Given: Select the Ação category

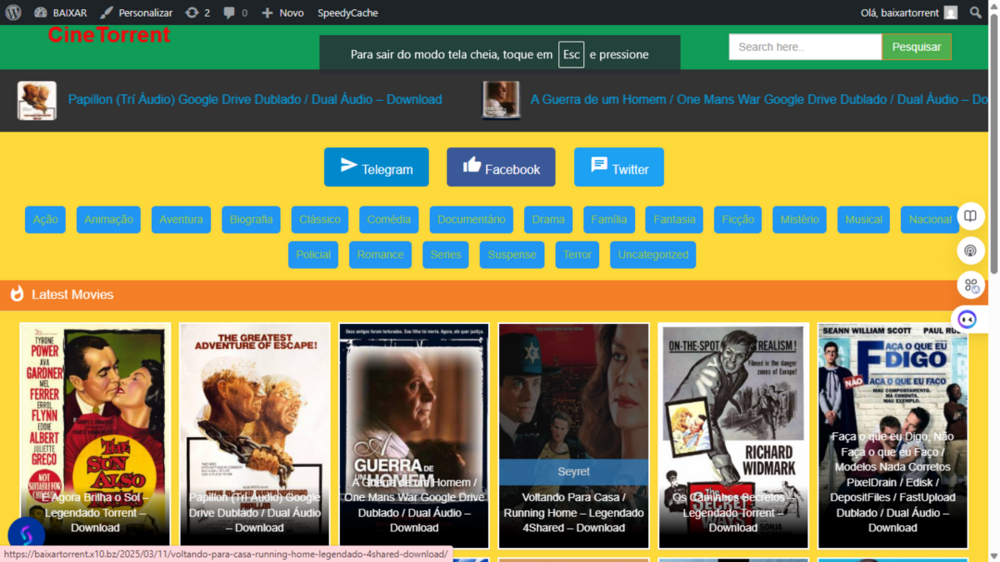Looking at the screenshot, I should pyautogui.click(x=45, y=219).
